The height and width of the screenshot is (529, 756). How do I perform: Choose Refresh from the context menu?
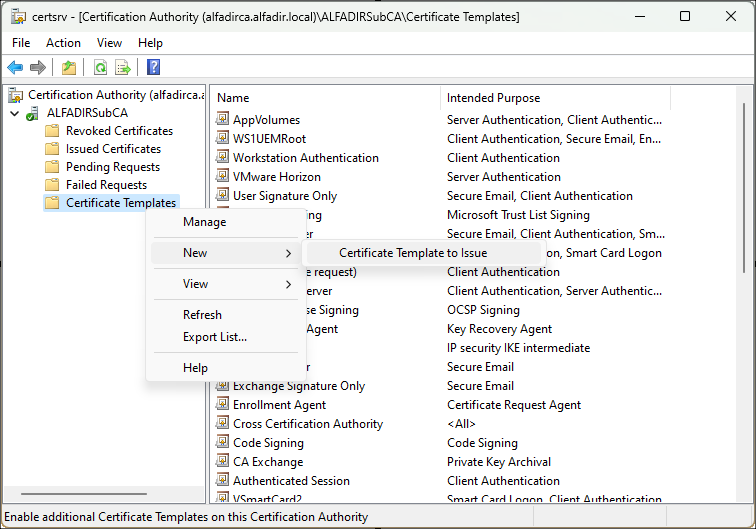tap(226, 315)
